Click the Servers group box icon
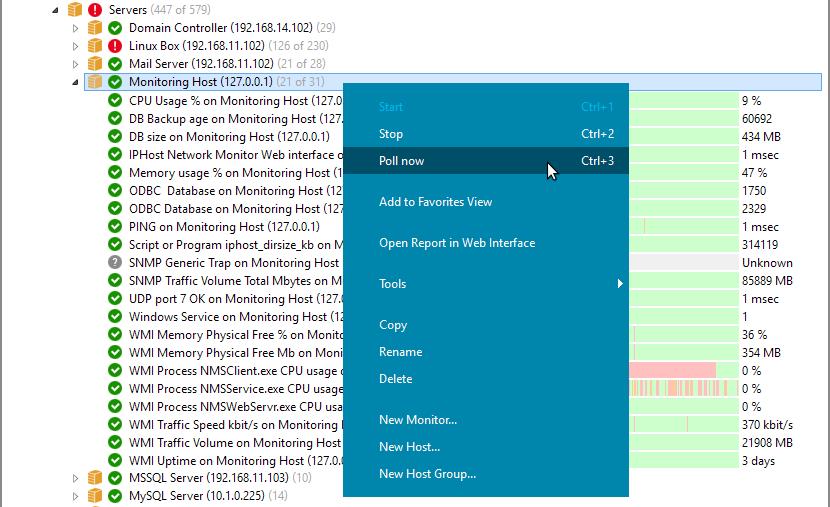This screenshot has width=830, height=507. pos(75,10)
